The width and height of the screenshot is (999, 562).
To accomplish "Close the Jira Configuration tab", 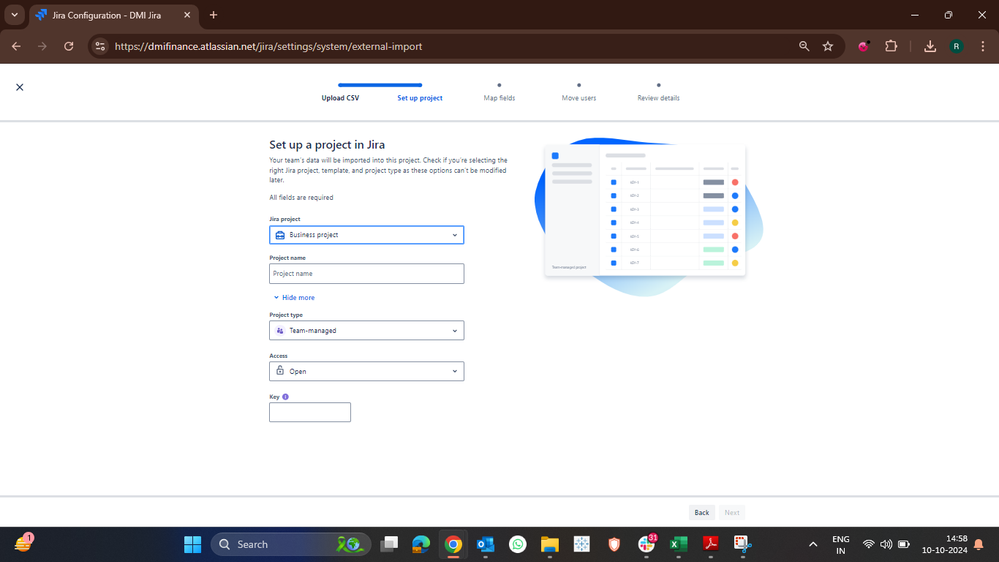I will pyautogui.click(x=187, y=15).
